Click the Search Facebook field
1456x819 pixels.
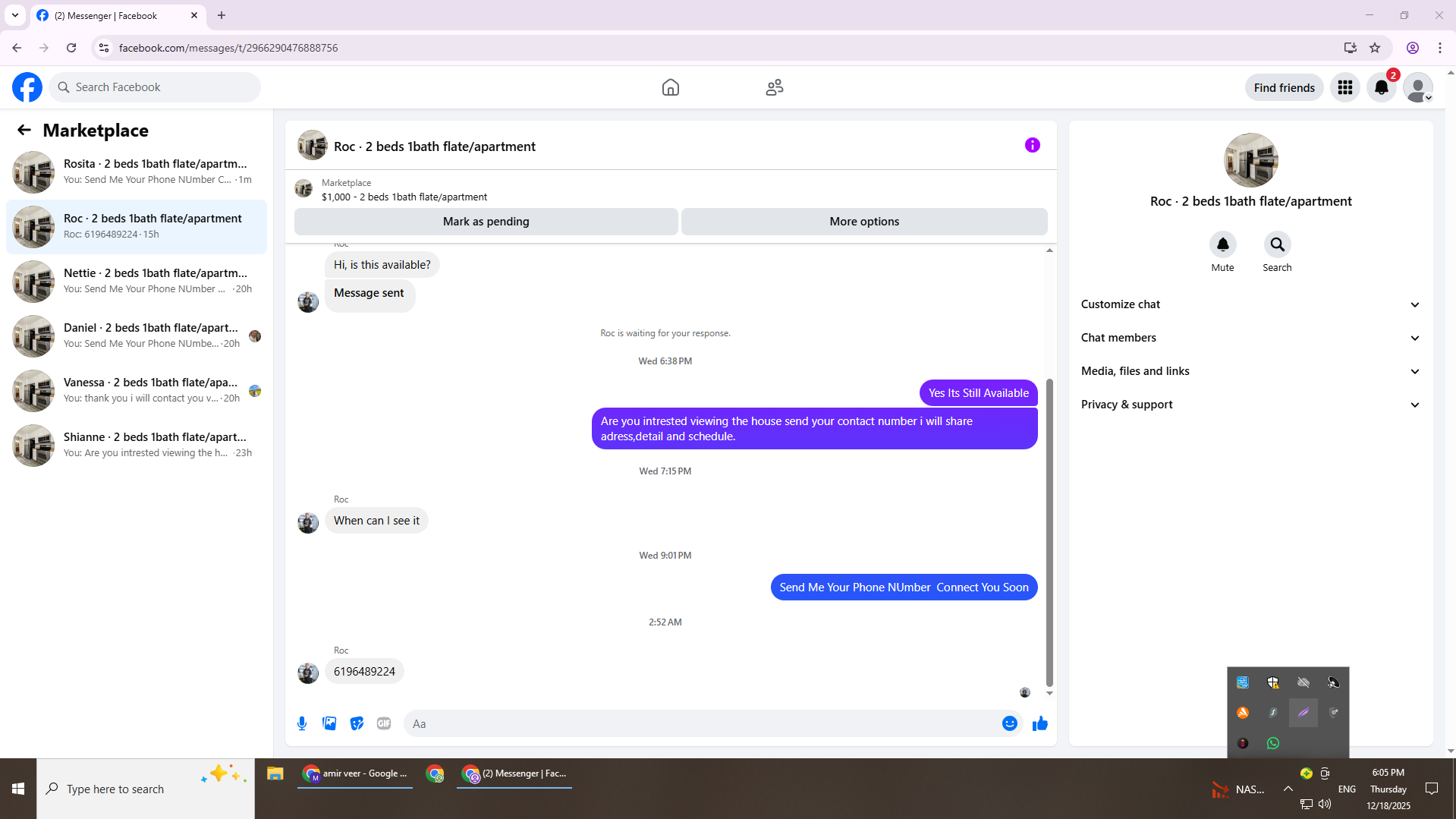coord(155,87)
